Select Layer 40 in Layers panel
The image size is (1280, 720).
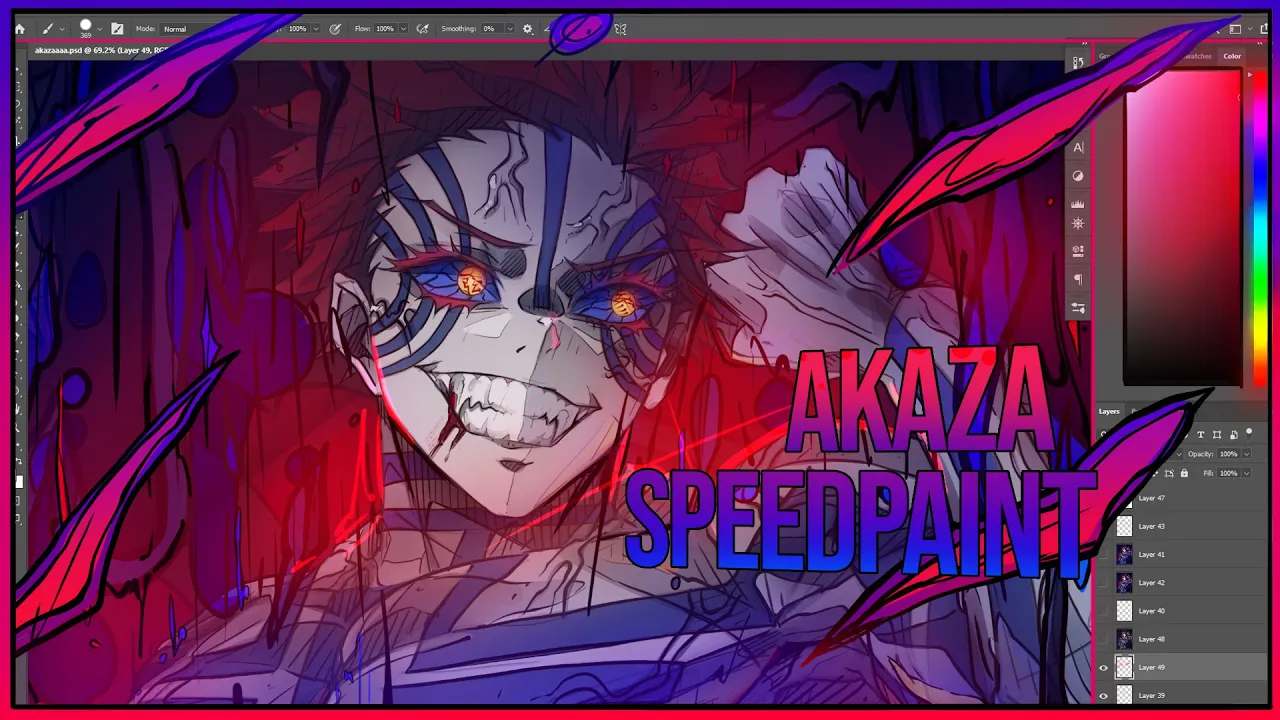[x=1182, y=610]
